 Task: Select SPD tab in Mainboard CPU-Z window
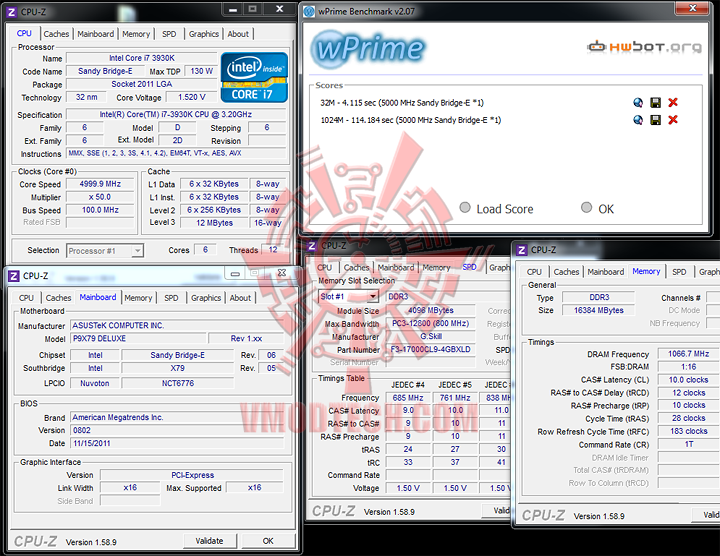pos(171,298)
